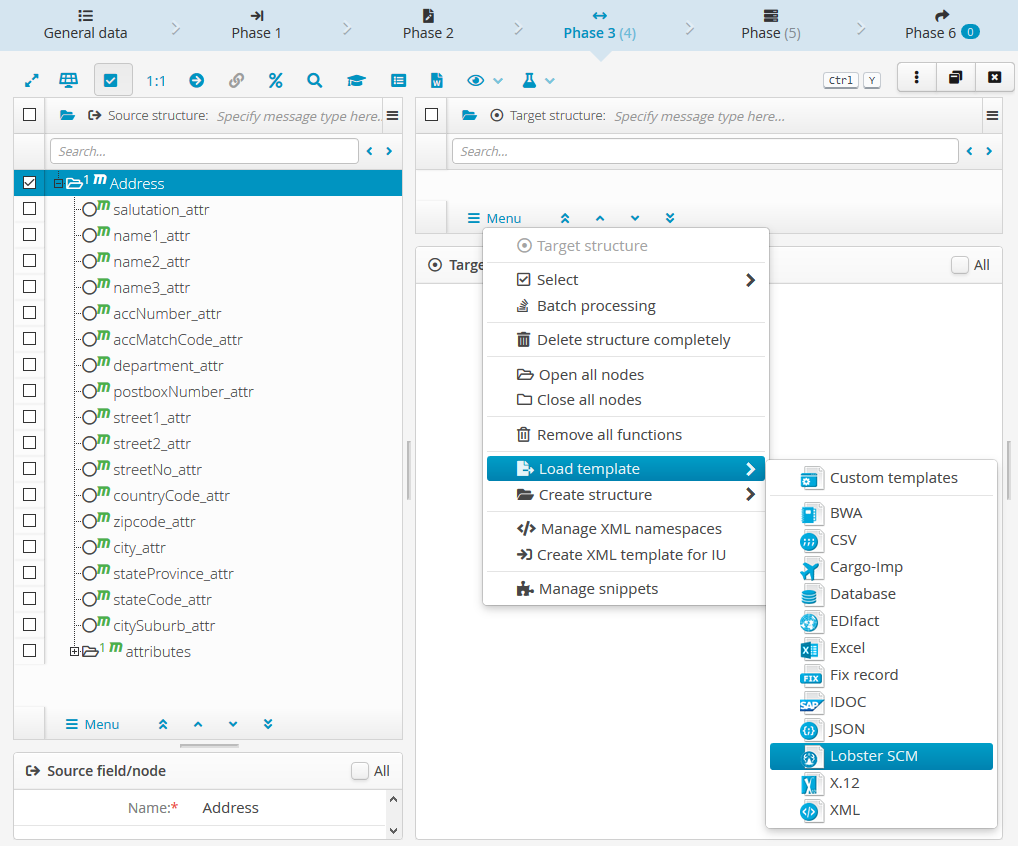Toggle the source structure header checkbox
The width and height of the screenshot is (1018, 846).
pyautogui.click(x=29, y=115)
